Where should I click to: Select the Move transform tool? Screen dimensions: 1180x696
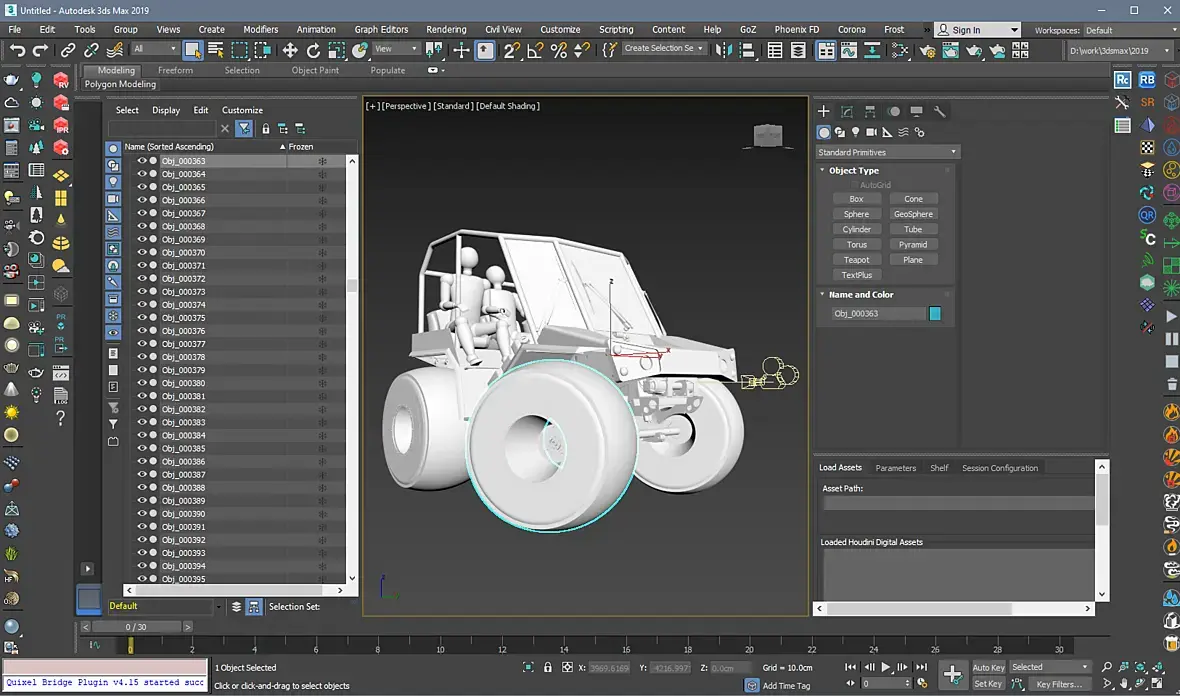click(290, 50)
